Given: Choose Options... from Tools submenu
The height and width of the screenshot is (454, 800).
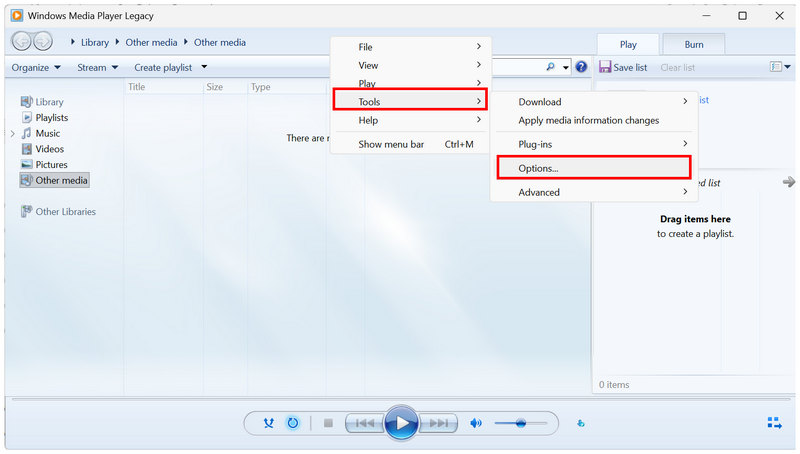Looking at the screenshot, I should click(594, 168).
